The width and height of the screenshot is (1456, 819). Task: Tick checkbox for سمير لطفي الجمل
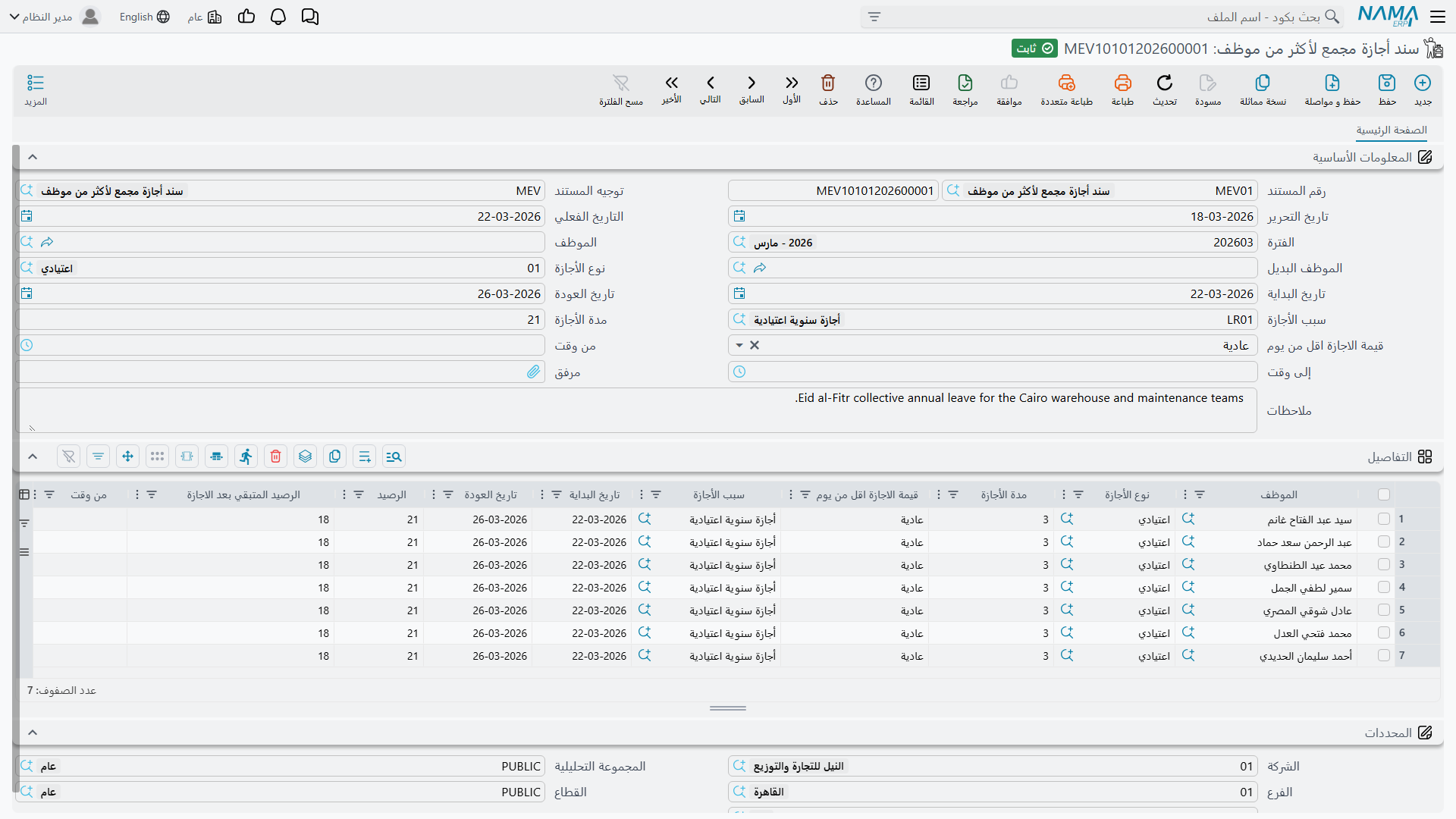point(1384,588)
